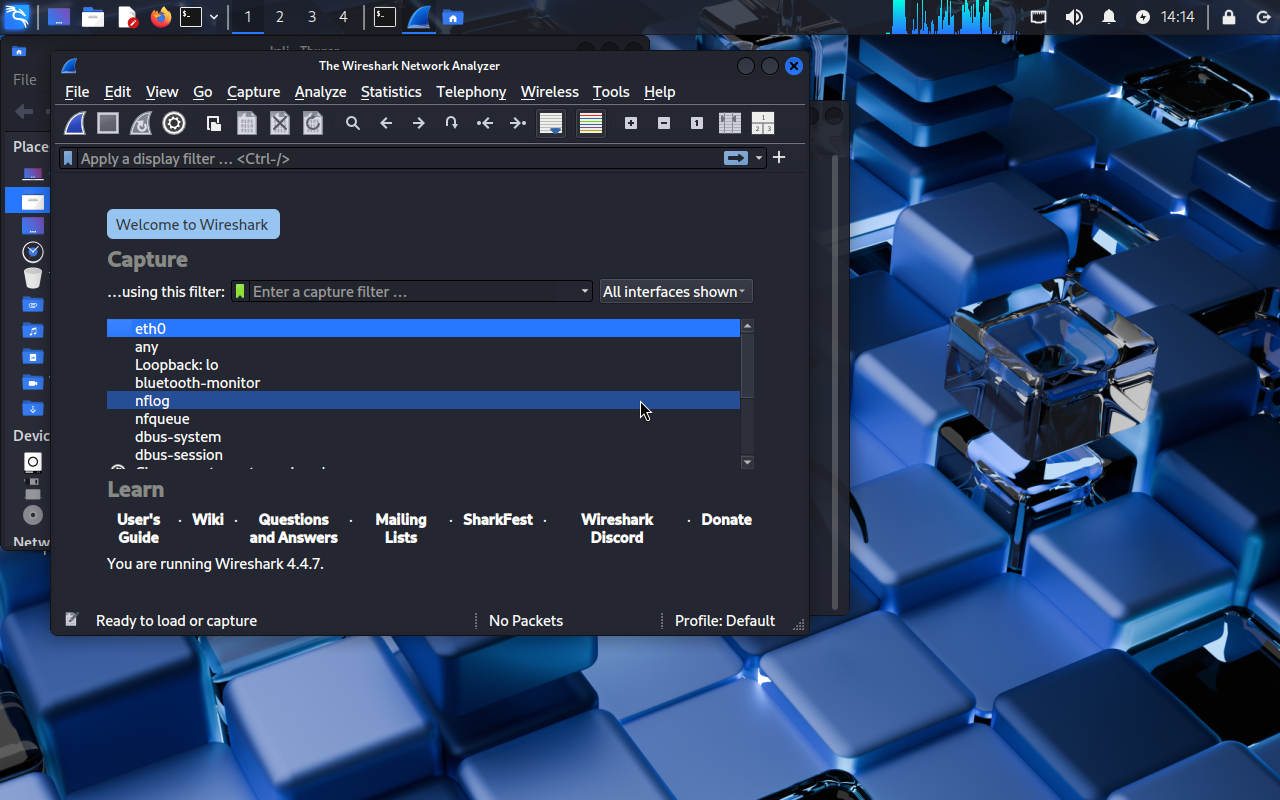Open the Donate link
The image size is (1280, 800).
[x=727, y=519]
